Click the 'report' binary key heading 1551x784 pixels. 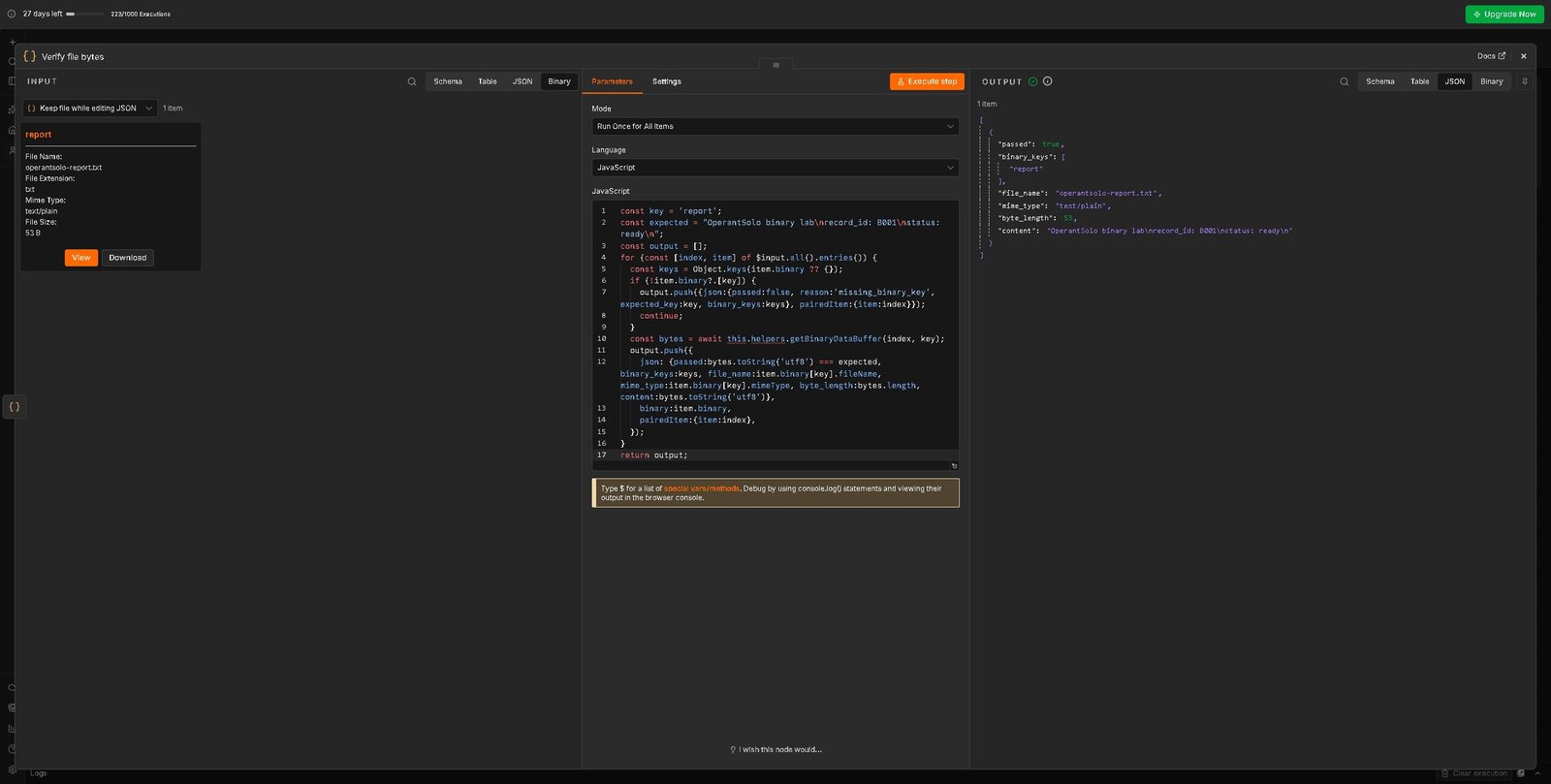coord(39,135)
